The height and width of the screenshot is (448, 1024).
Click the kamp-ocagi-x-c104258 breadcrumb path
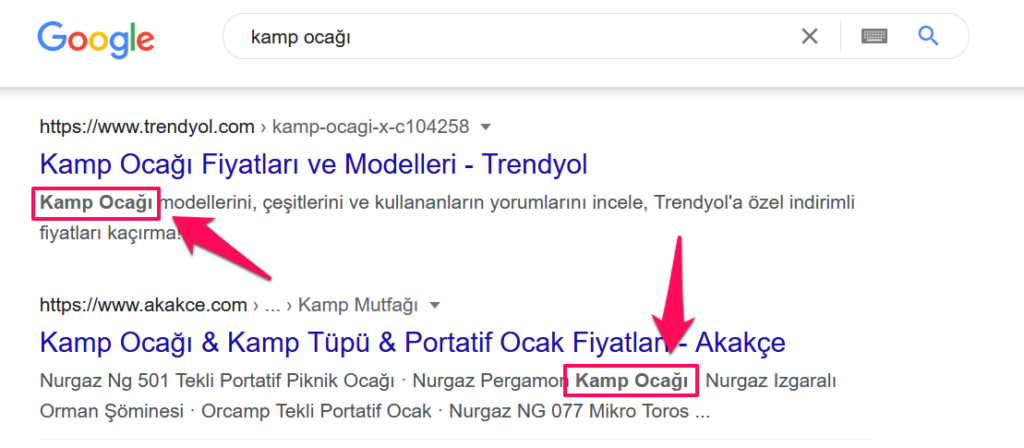(x=370, y=127)
